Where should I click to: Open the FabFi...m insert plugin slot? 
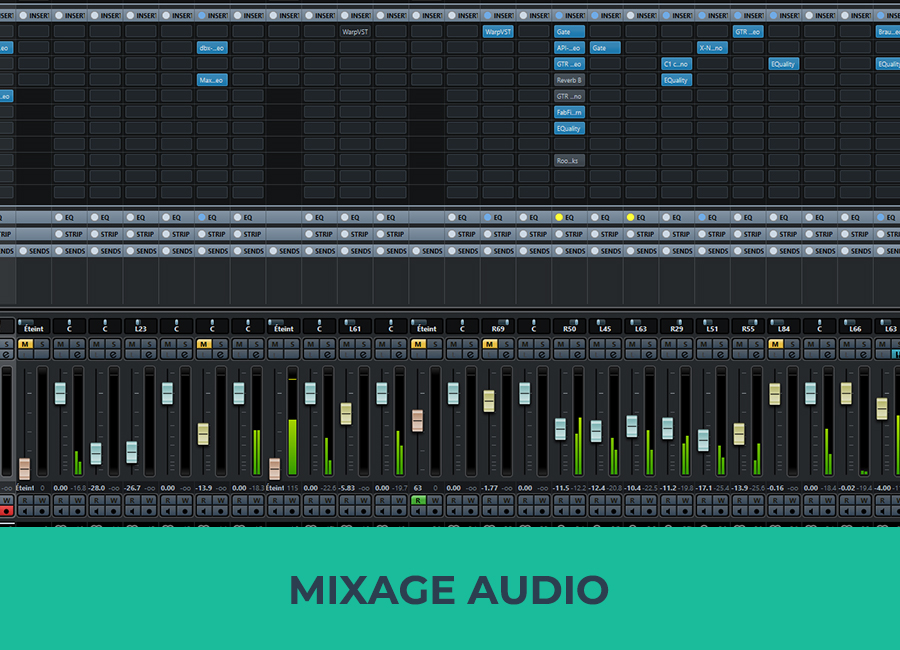[569, 112]
